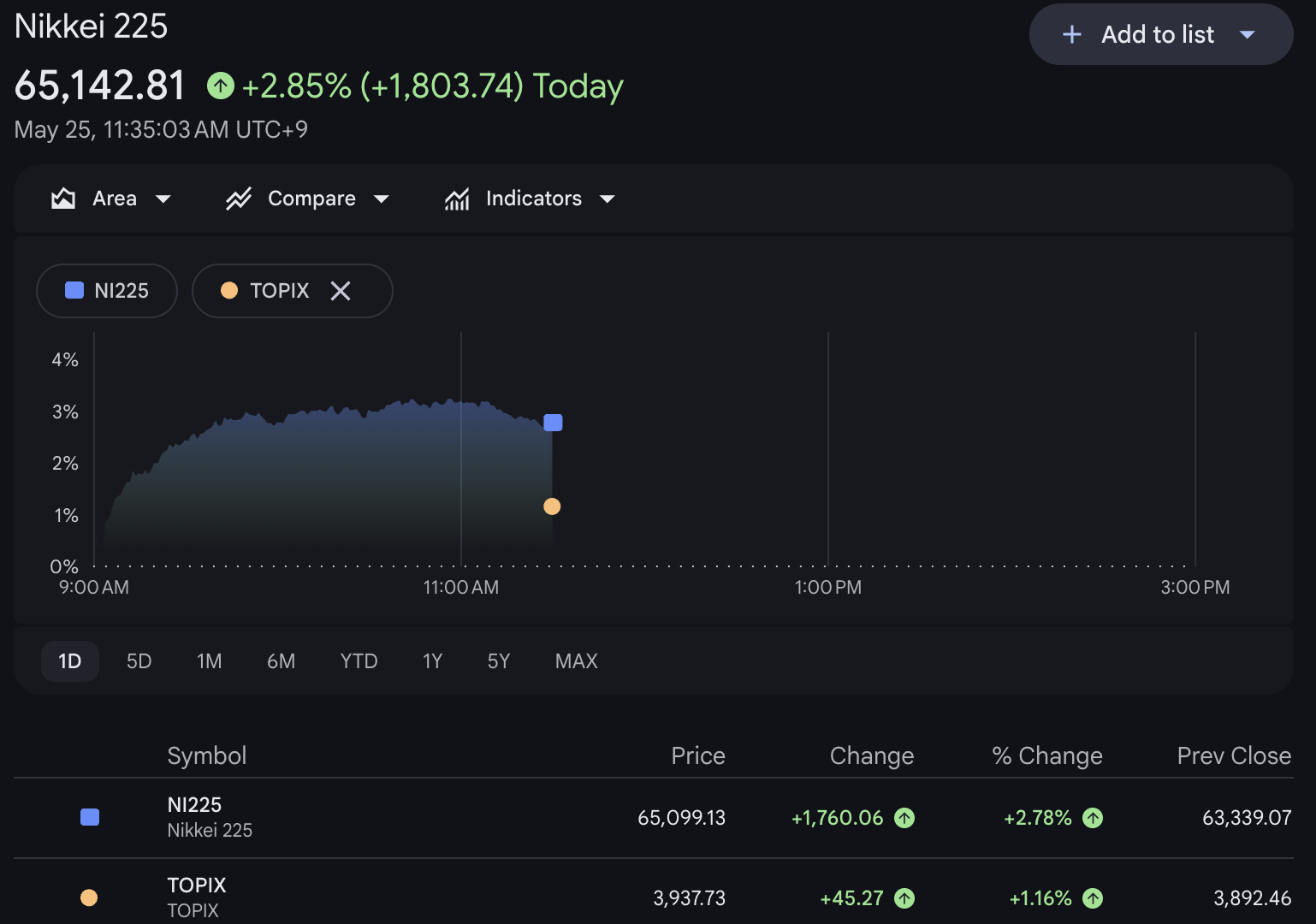
Task: Click the Price column header
Action: [x=697, y=755]
